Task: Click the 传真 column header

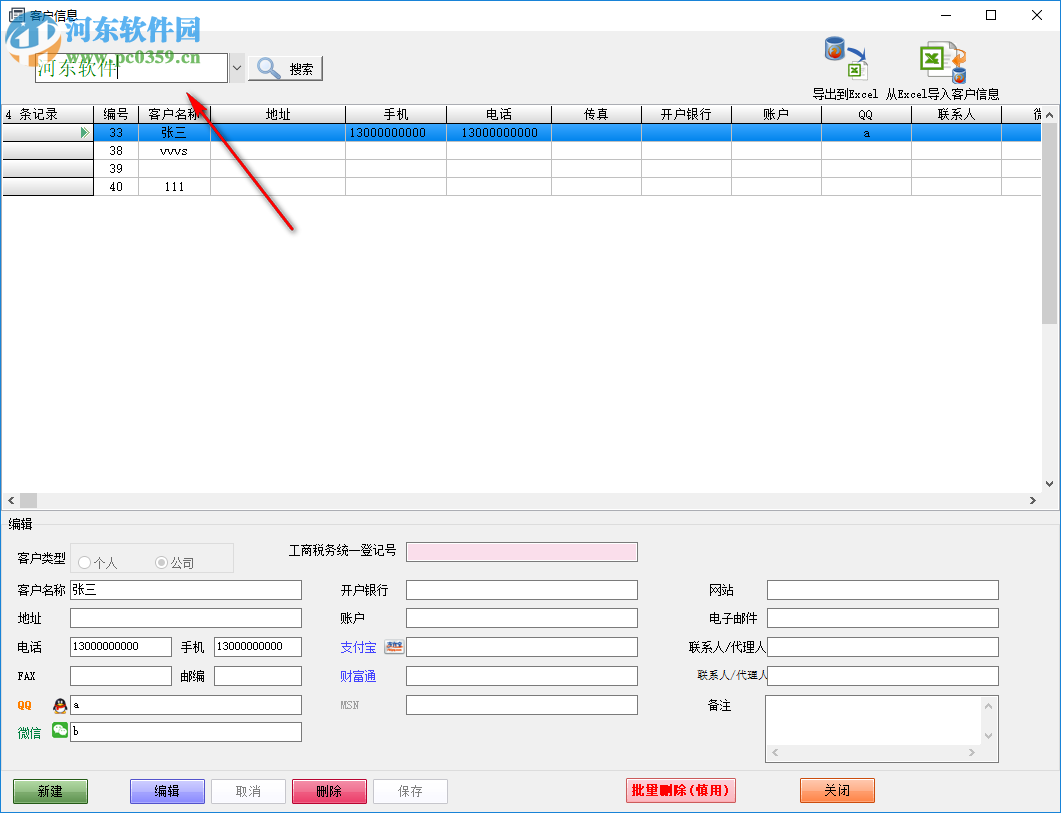Action: tap(596, 114)
